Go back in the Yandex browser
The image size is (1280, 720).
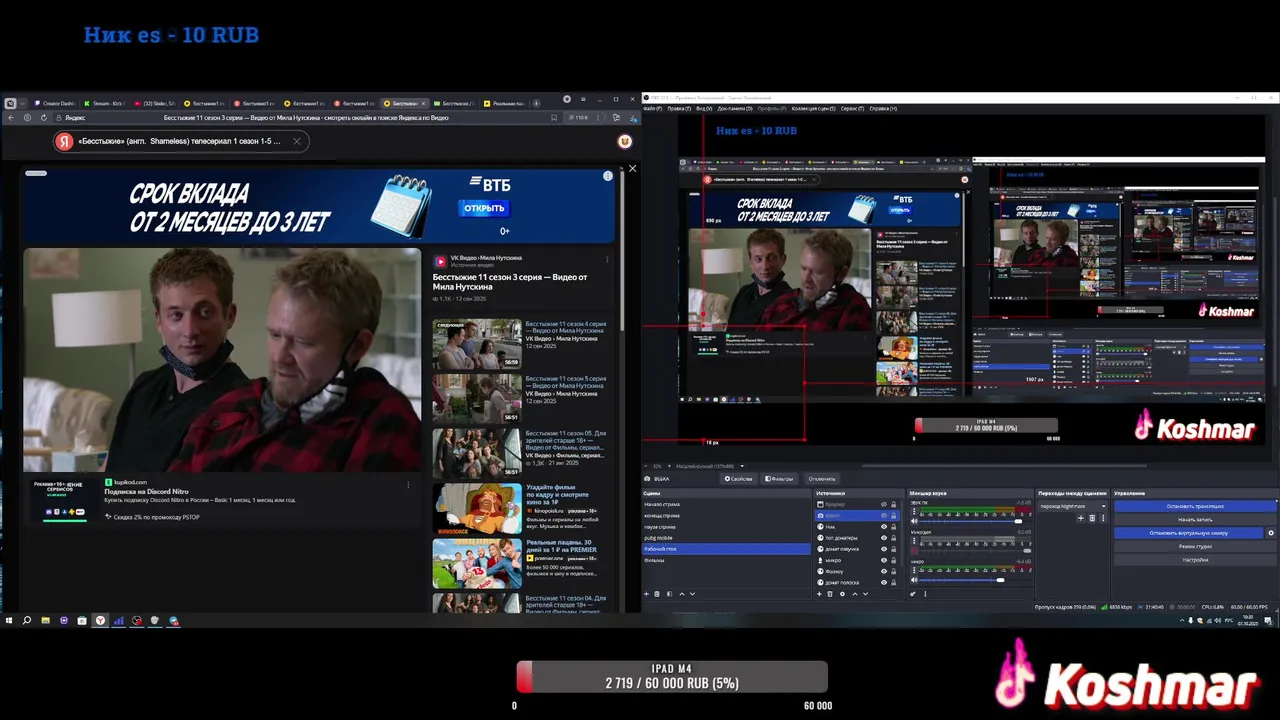pyautogui.click(x=10, y=117)
